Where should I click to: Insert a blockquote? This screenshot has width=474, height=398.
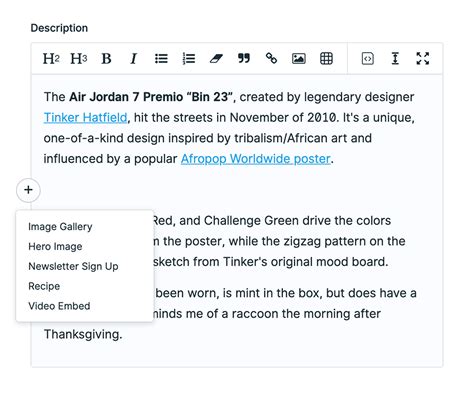[x=244, y=58]
